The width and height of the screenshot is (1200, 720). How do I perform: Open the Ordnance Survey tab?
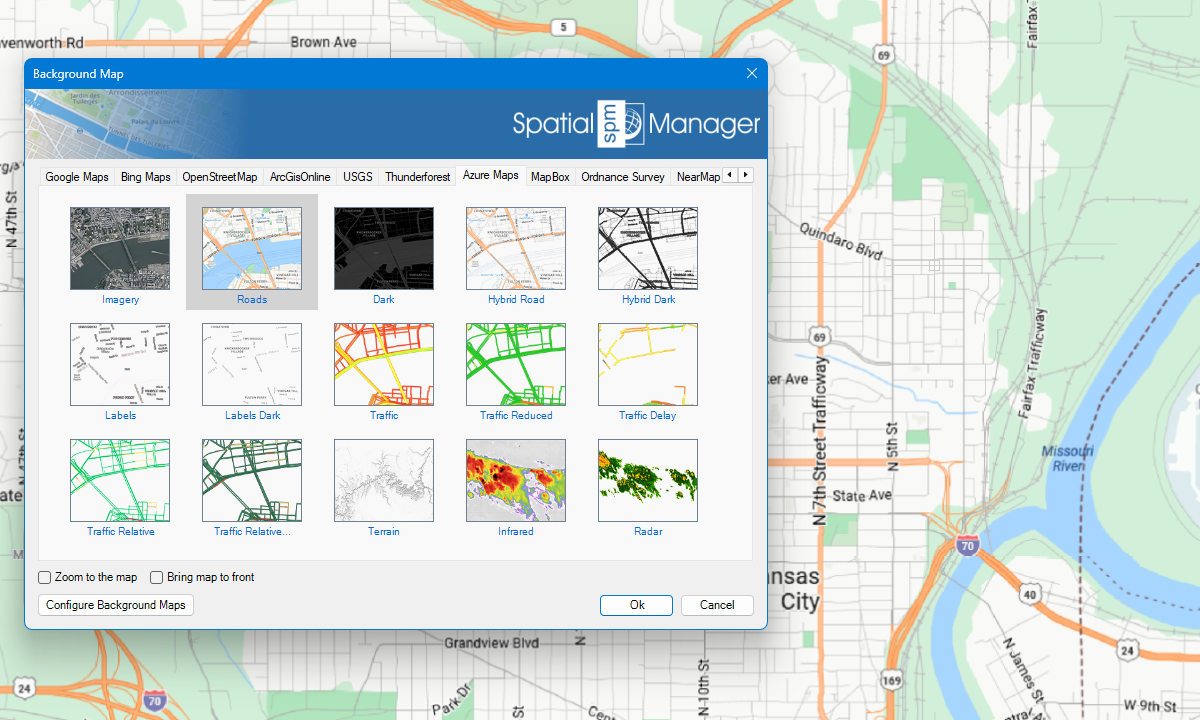pos(623,177)
